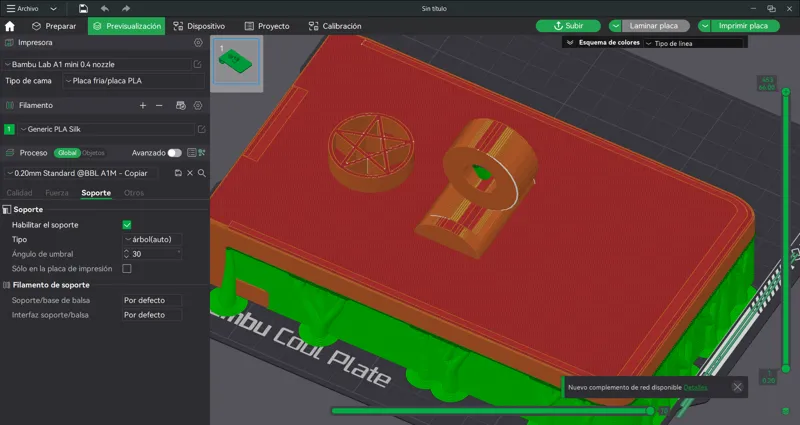Open support Tipo árbol(auto) dropdown
Viewport: 800px width, 425px height.
(153, 239)
